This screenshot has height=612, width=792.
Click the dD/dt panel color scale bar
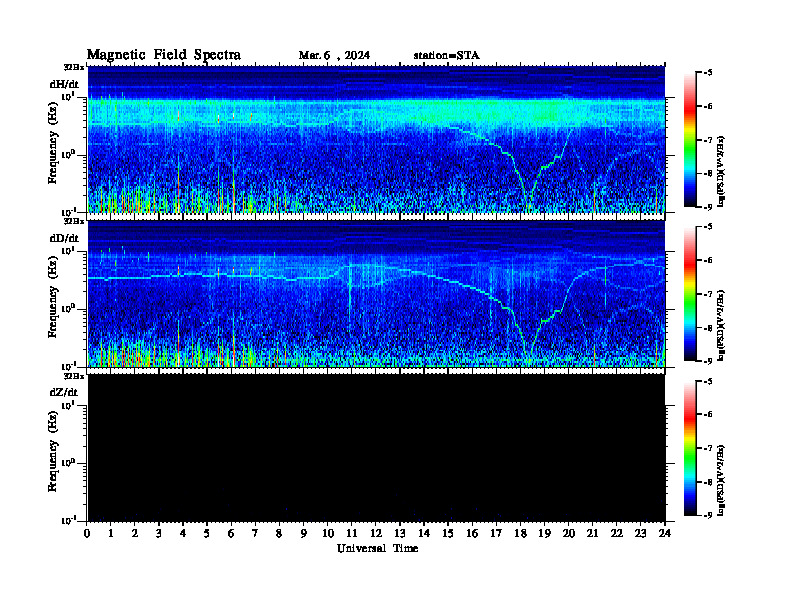point(690,294)
